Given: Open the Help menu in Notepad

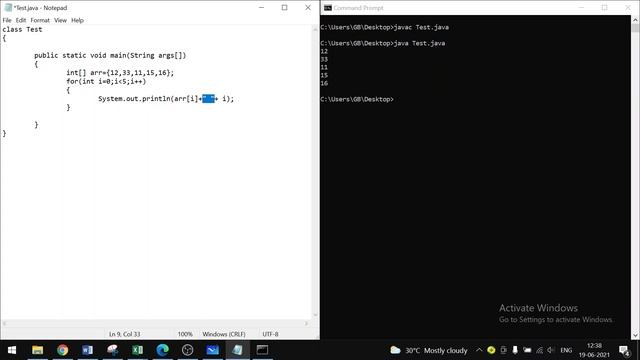Looking at the screenshot, I should [77, 20].
